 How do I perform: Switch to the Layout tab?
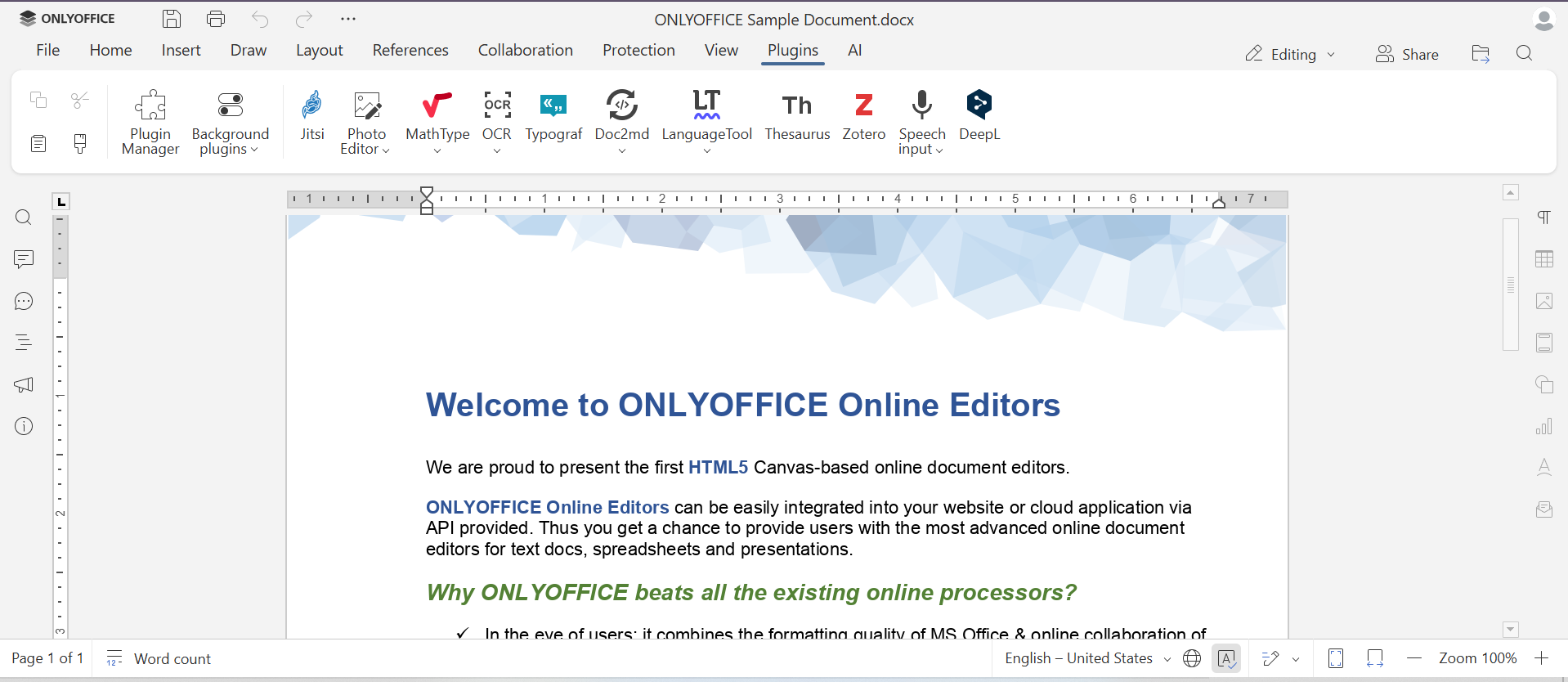pyautogui.click(x=320, y=50)
